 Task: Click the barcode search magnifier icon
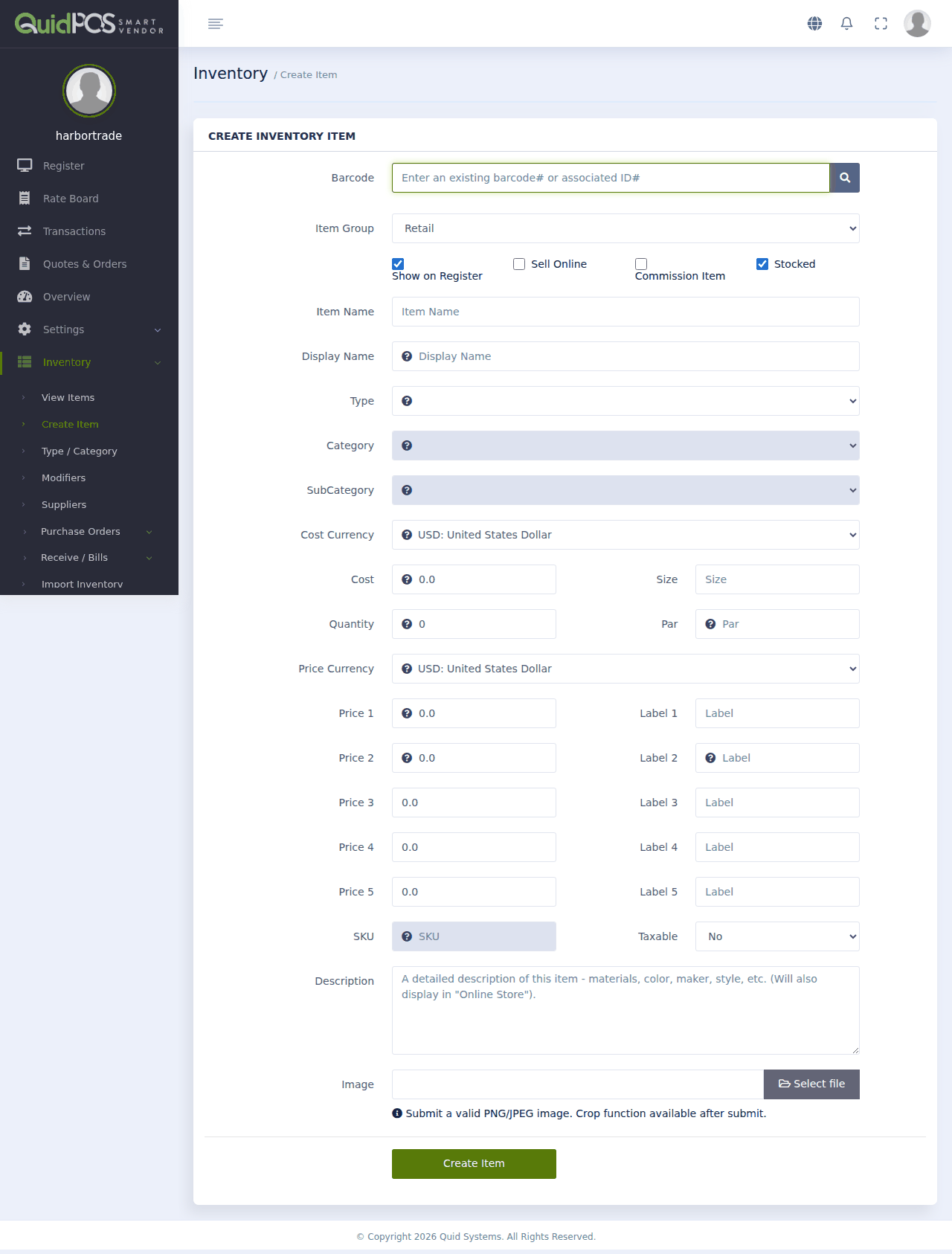click(x=844, y=178)
